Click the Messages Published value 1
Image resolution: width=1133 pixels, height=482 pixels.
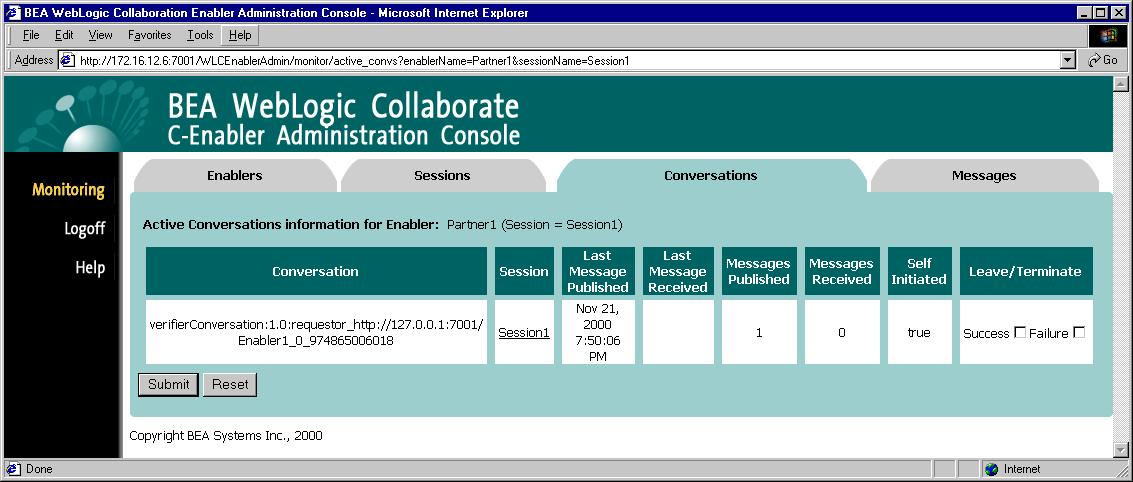point(759,333)
